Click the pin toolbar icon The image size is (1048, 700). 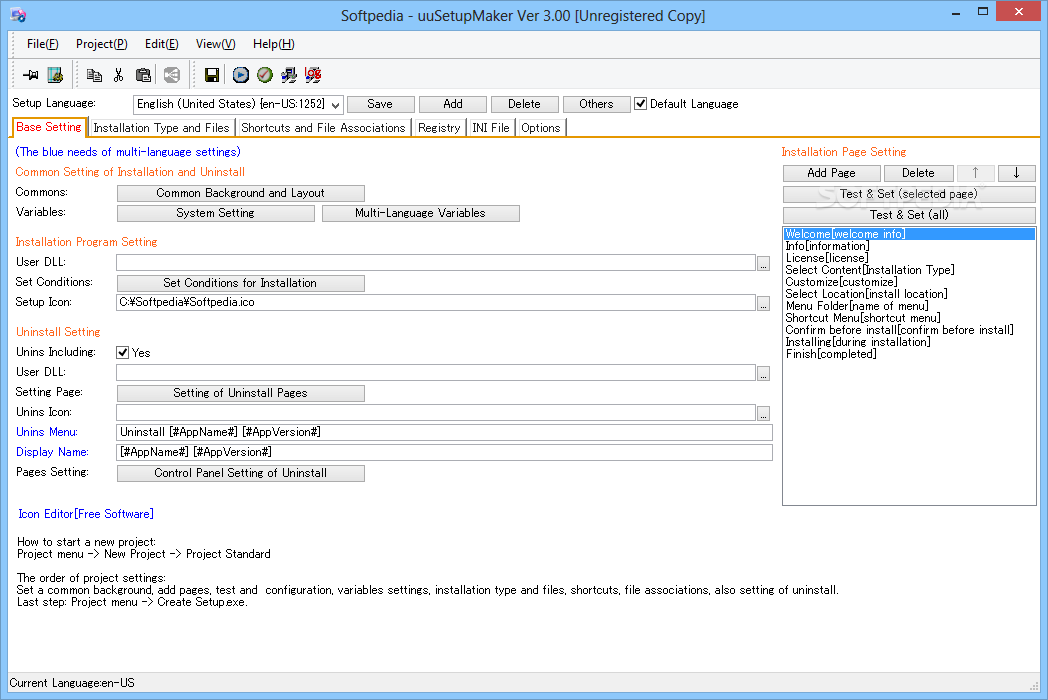[x=30, y=75]
